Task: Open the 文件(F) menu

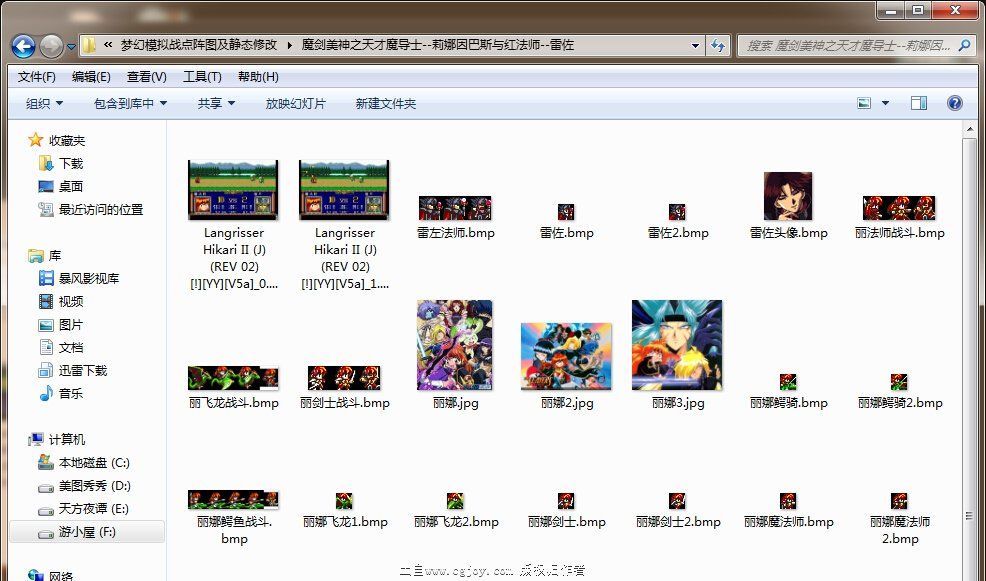Action: (36, 77)
